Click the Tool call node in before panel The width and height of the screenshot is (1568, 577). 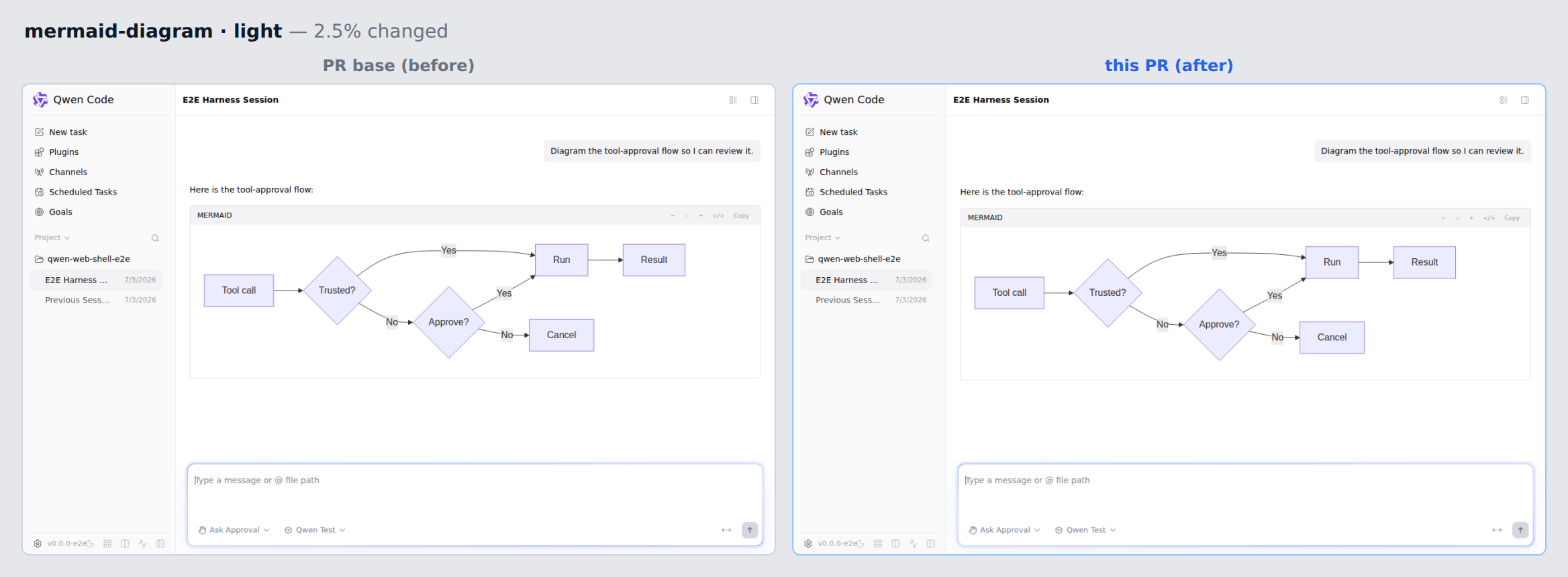click(239, 291)
